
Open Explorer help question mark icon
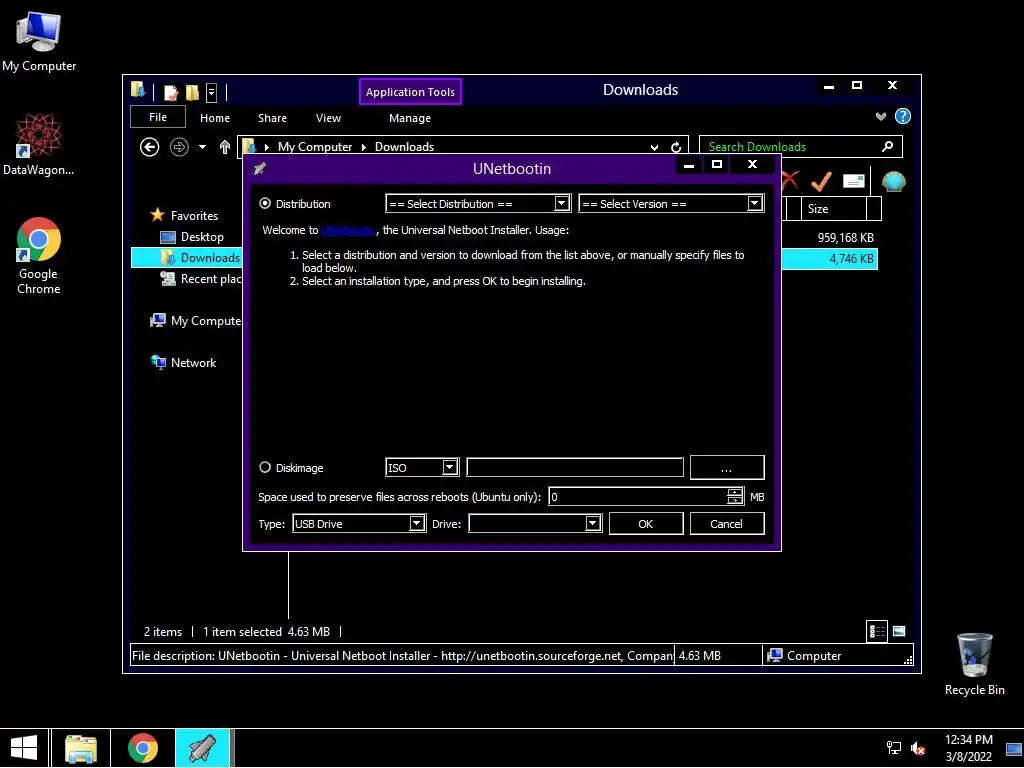903,116
